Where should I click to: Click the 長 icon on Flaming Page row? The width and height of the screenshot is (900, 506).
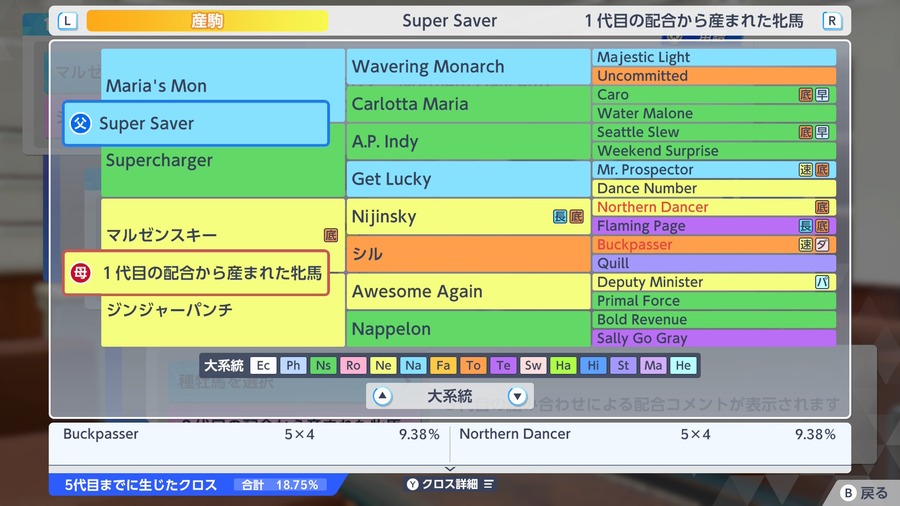(x=806, y=226)
